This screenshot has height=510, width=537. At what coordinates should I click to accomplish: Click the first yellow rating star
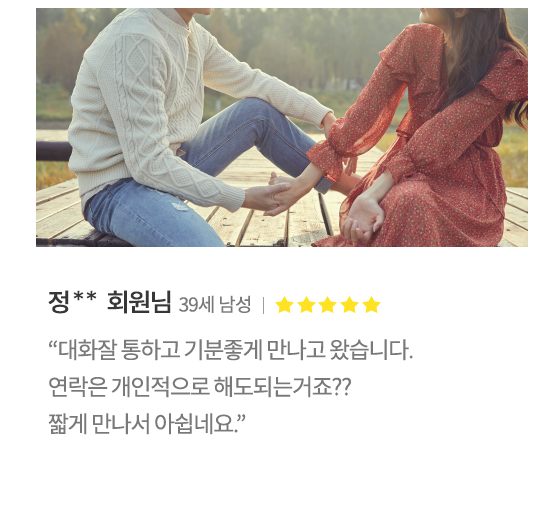pyautogui.click(x=284, y=305)
